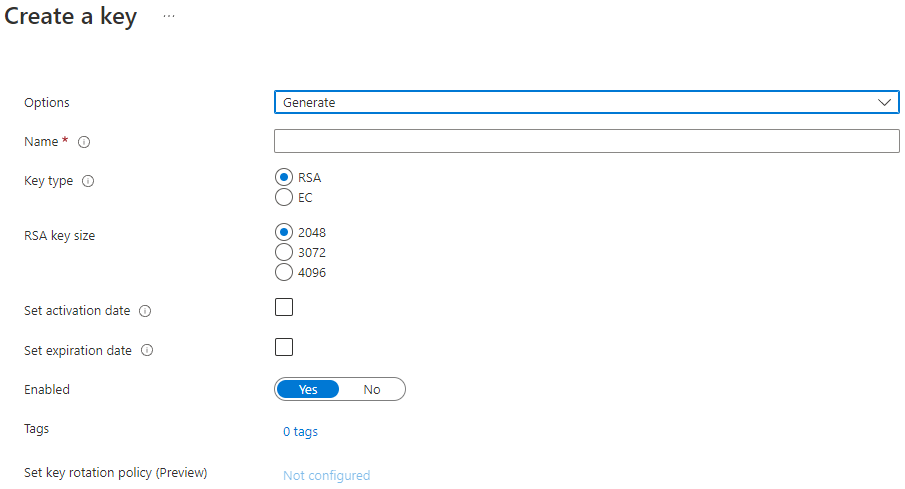The width and height of the screenshot is (905, 489).
Task: Choose the 2048 RSA key size
Action: click(283, 232)
